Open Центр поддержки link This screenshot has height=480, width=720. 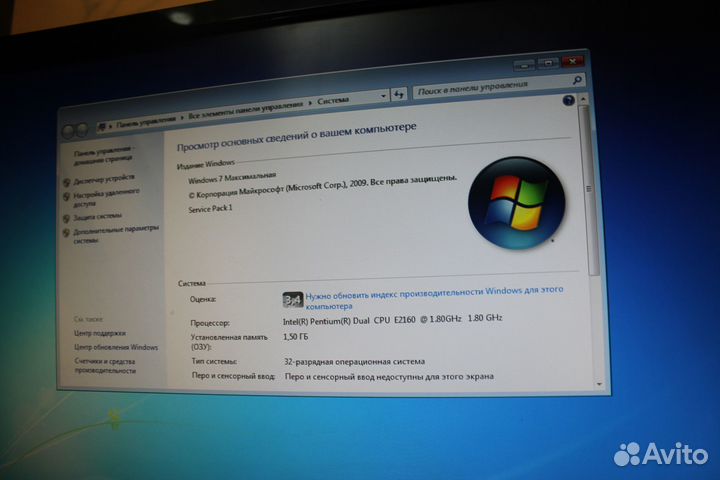(x=100, y=333)
